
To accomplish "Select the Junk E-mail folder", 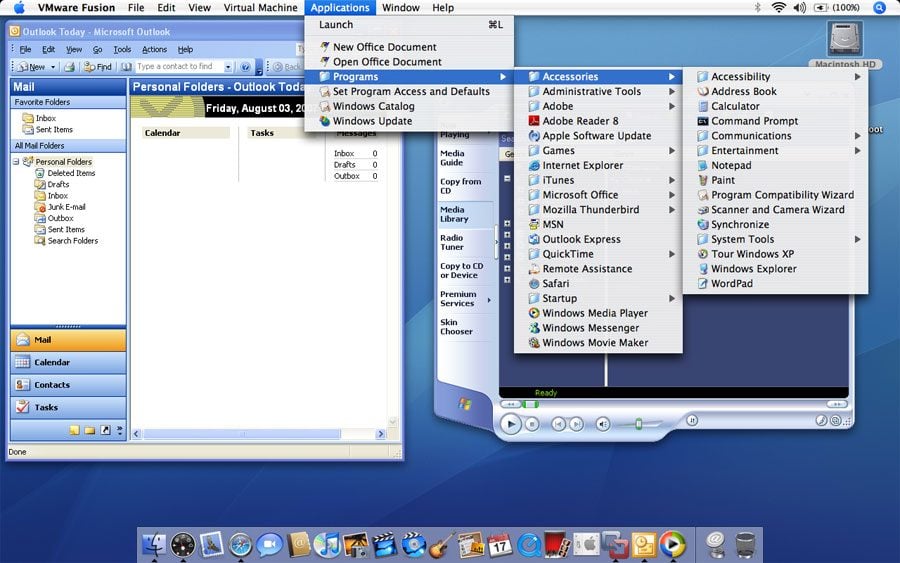I will [67, 207].
